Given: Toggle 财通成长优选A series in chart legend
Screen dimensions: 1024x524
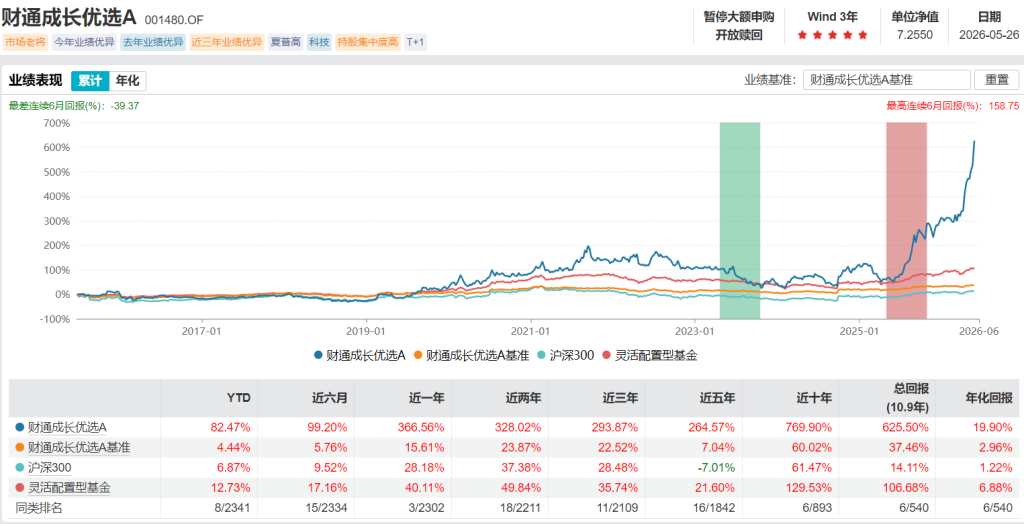Looking at the screenshot, I should coord(360,355).
